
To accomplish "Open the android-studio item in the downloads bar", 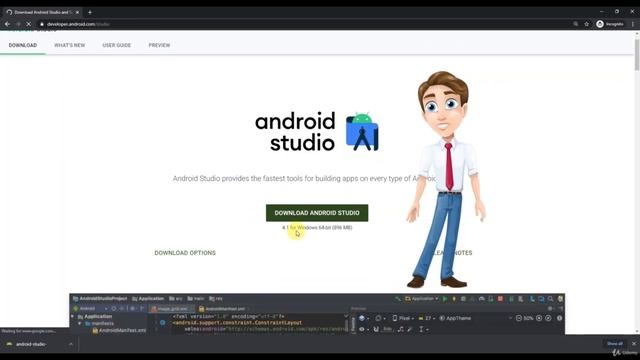I will (33, 344).
